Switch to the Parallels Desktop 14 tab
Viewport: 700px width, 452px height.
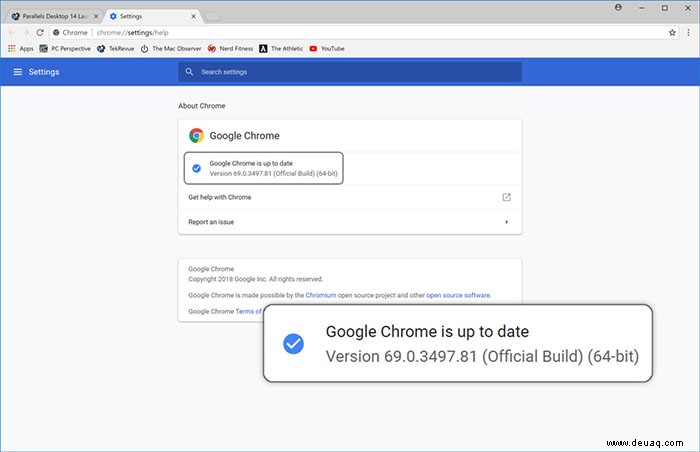coord(54,16)
